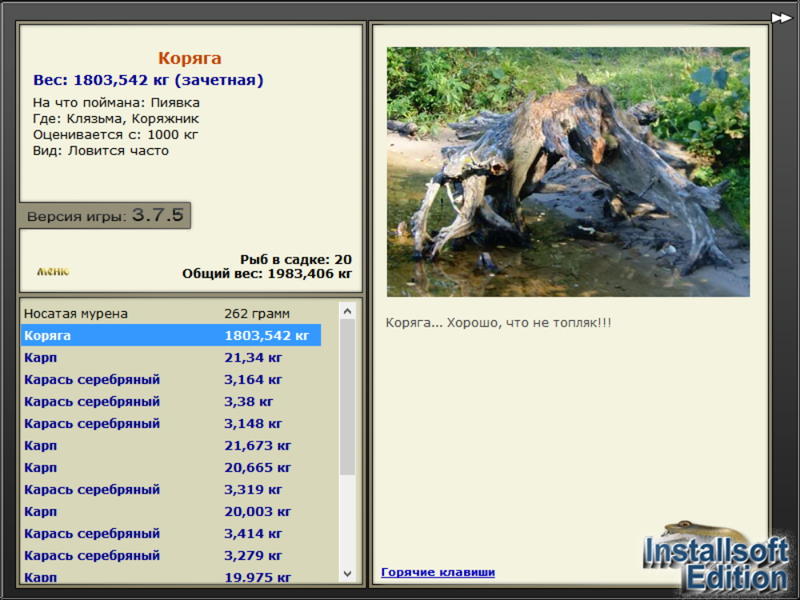The width and height of the screenshot is (800, 600).
Task: Select the highlighted Коряга 1803,542 кг row
Action: 171,335
